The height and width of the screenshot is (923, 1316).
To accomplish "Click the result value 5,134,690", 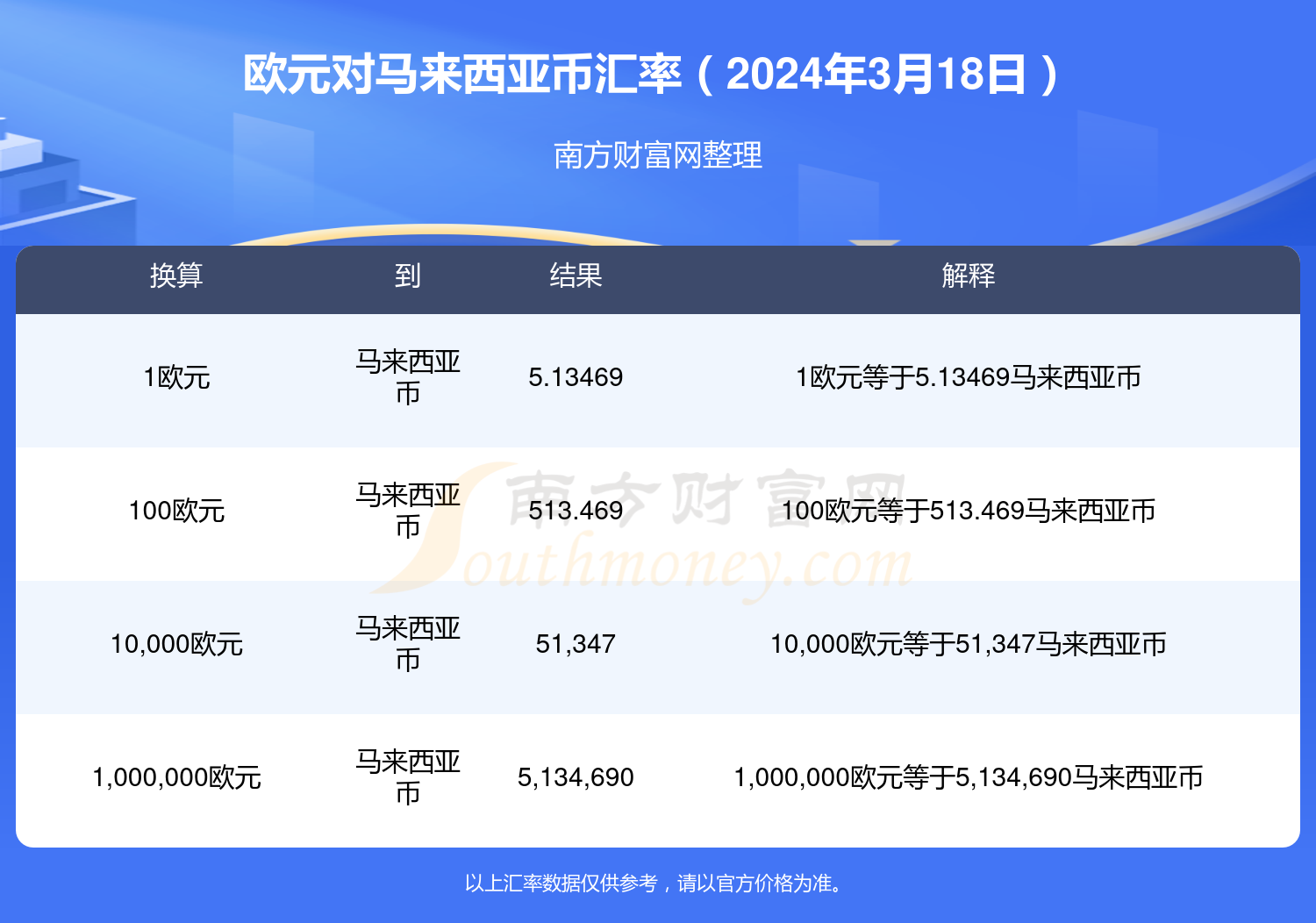I will (576, 777).
